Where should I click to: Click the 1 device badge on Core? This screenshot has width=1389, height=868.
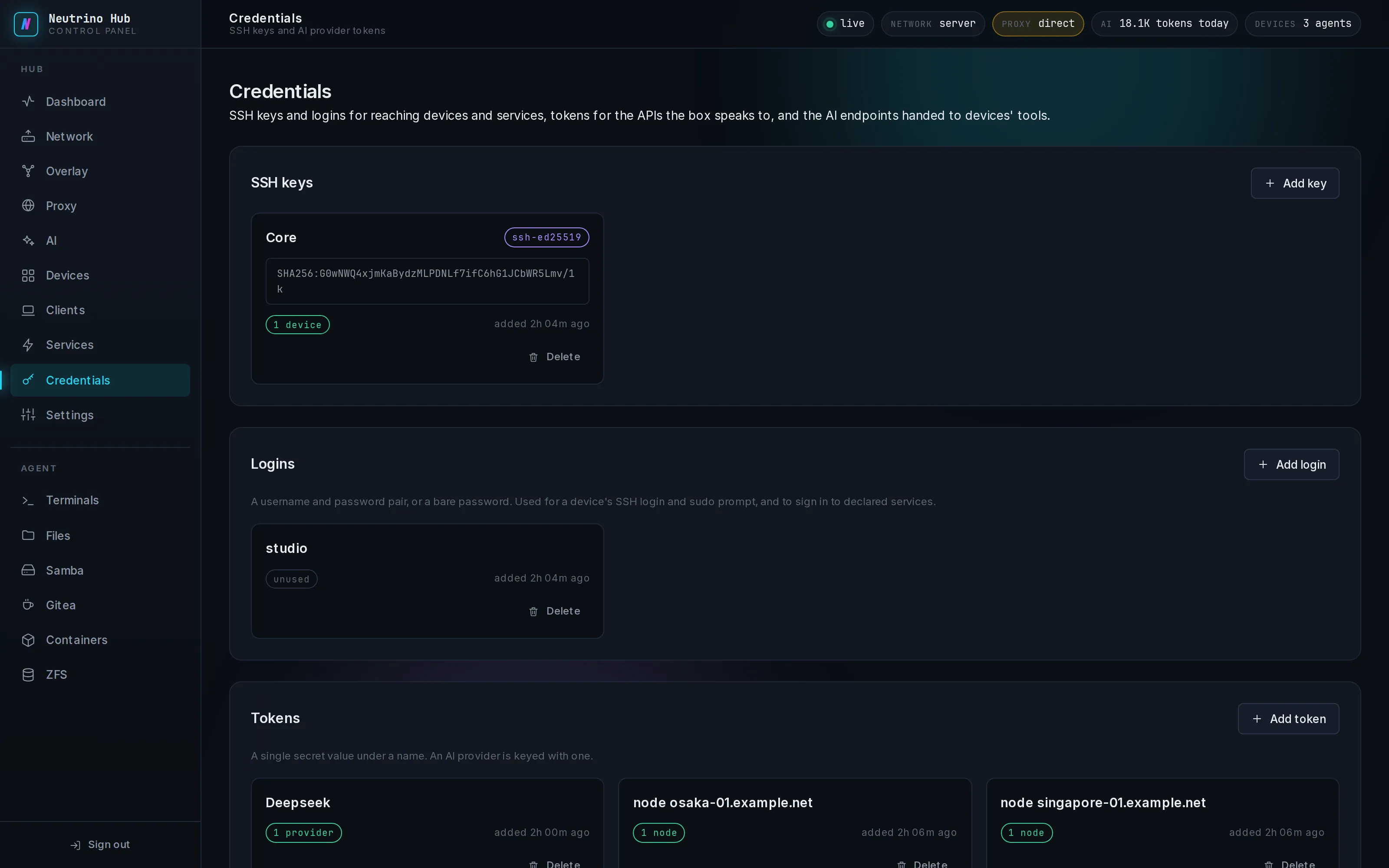[x=297, y=325]
